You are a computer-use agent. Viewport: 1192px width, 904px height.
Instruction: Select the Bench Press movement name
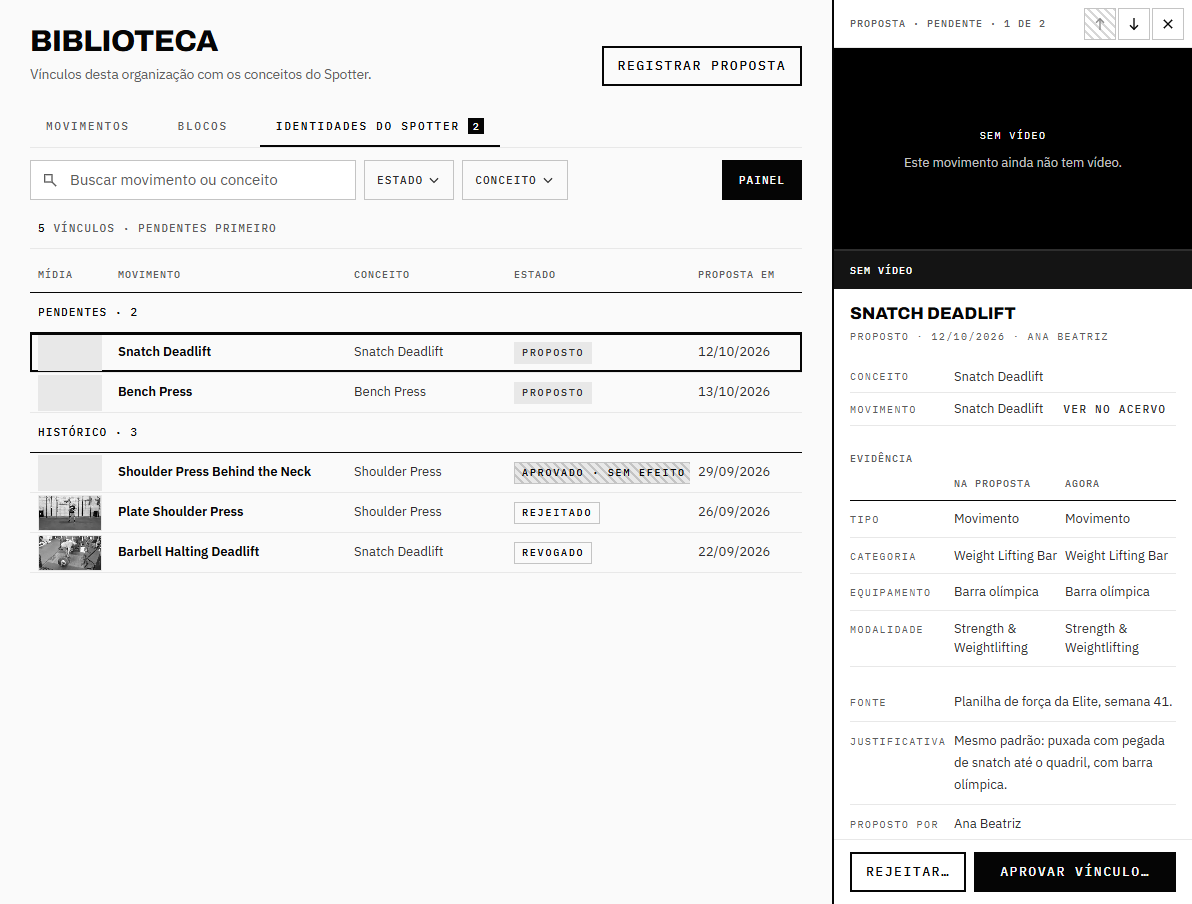tap(155, 392)
